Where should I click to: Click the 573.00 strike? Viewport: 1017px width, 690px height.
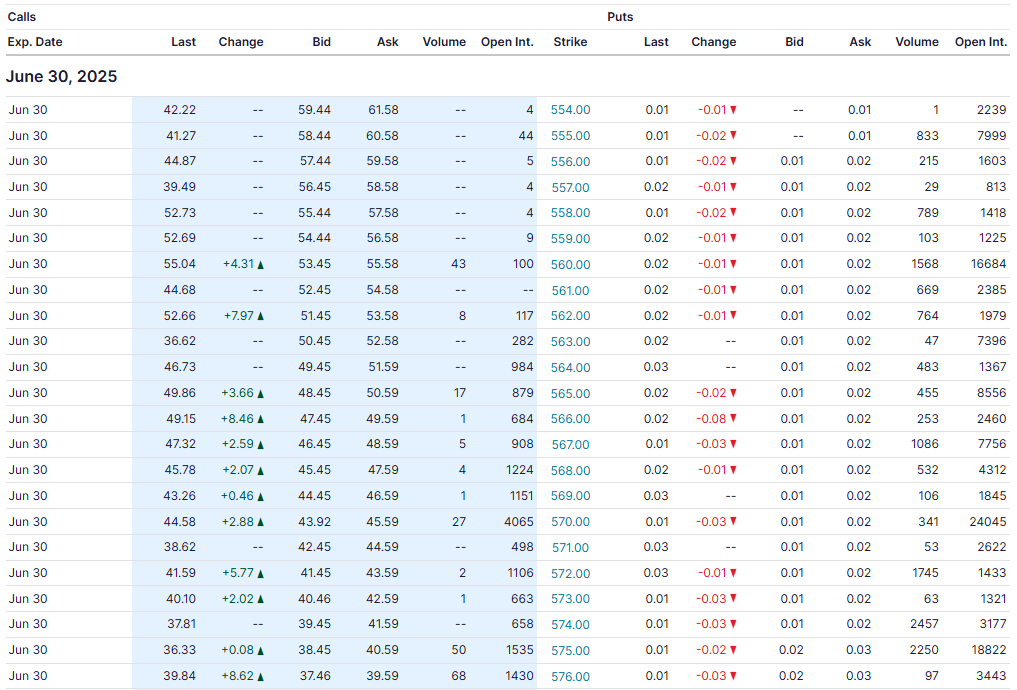tap(570, 599)
